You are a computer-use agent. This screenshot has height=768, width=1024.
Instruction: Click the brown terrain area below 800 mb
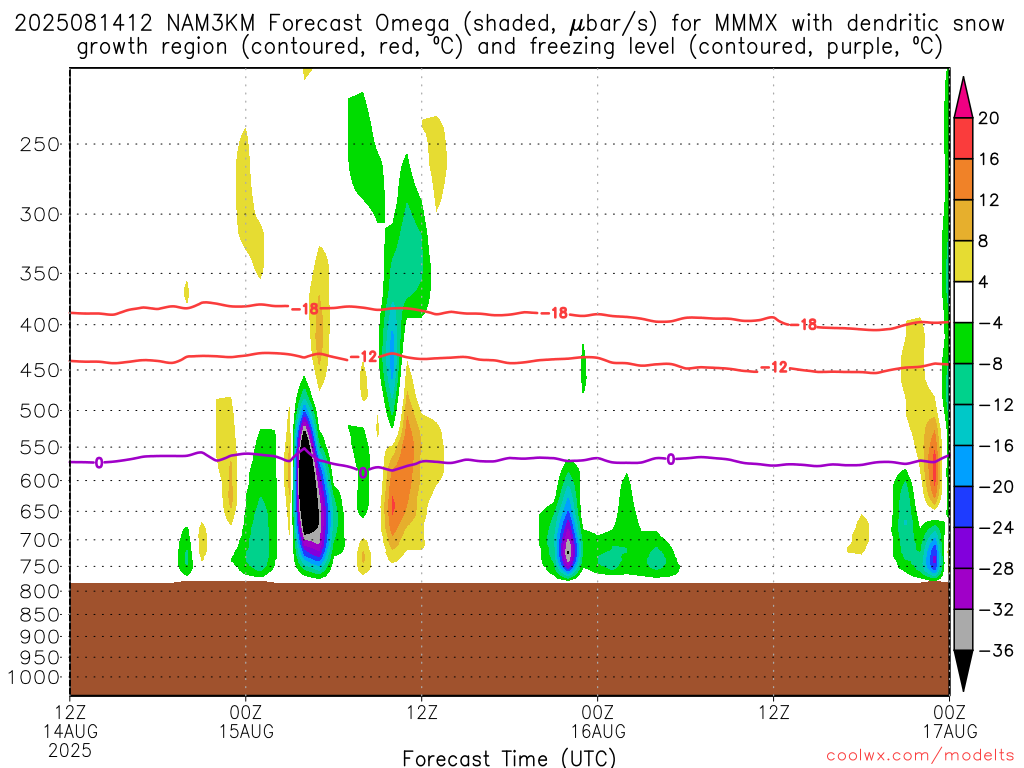click(x=509, y=639)
